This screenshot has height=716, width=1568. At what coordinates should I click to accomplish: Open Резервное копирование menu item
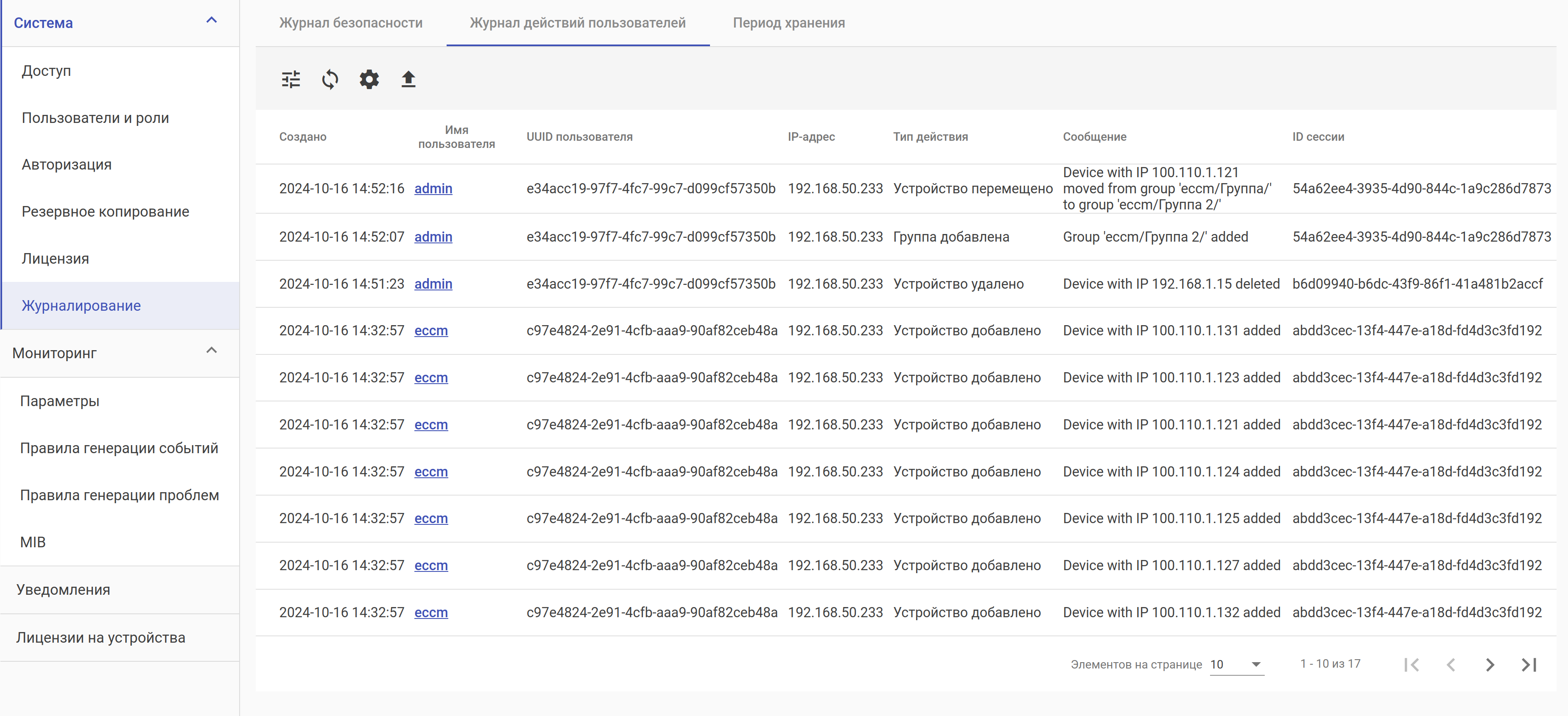[105, 212]
